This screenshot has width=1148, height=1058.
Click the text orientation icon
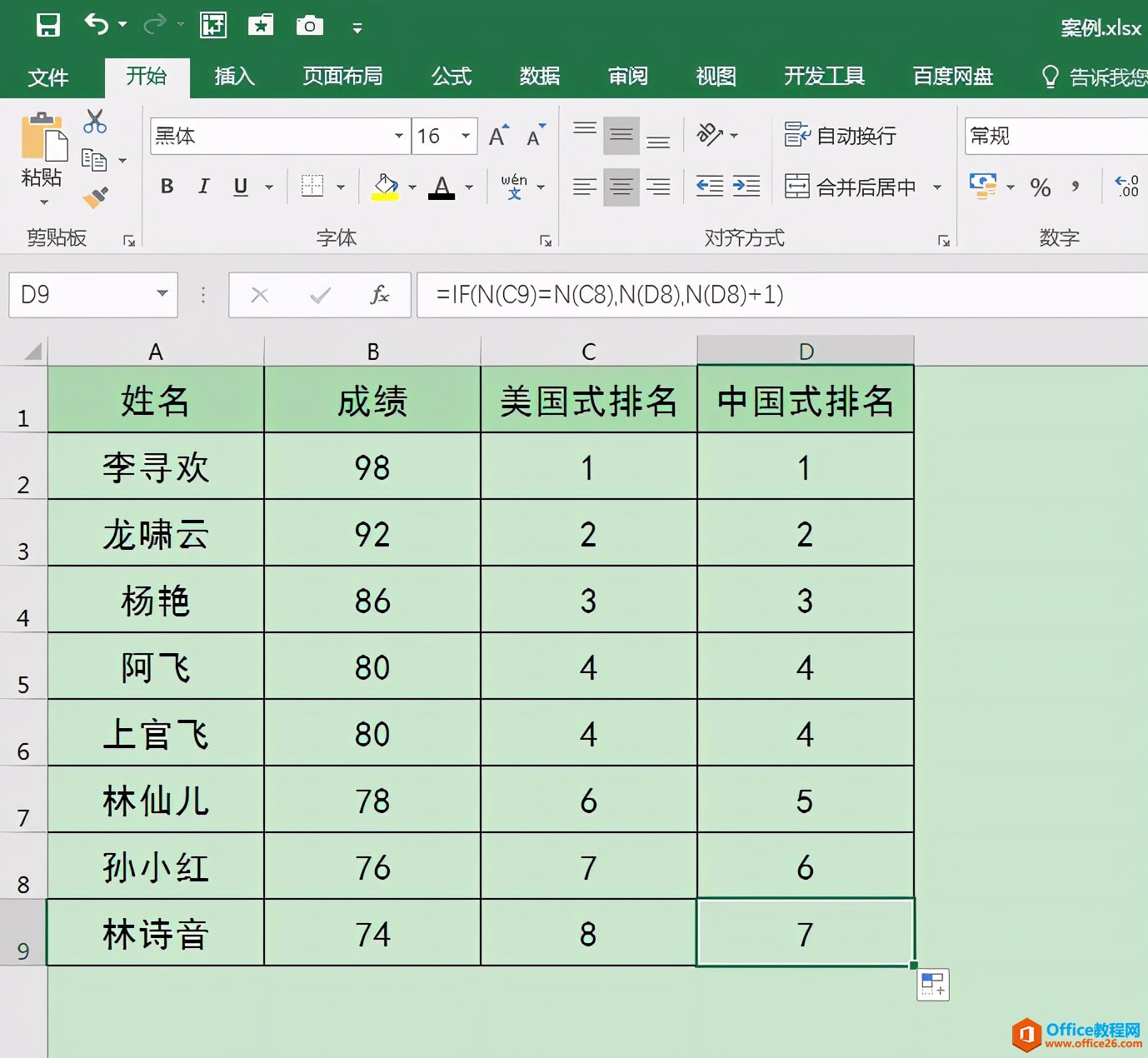click(x=710, y=134)
